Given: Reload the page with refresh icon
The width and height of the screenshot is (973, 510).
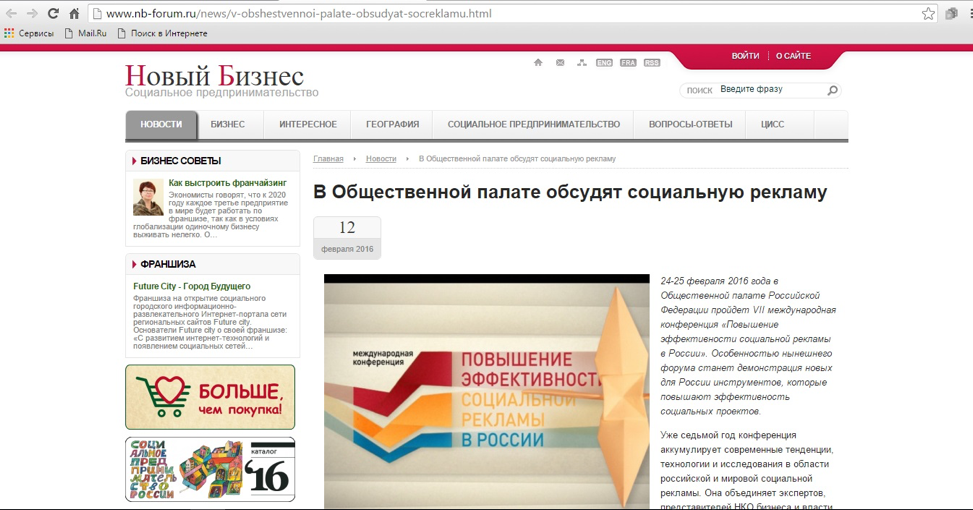Looking at the screenshot, I should (x=53, y=14).
